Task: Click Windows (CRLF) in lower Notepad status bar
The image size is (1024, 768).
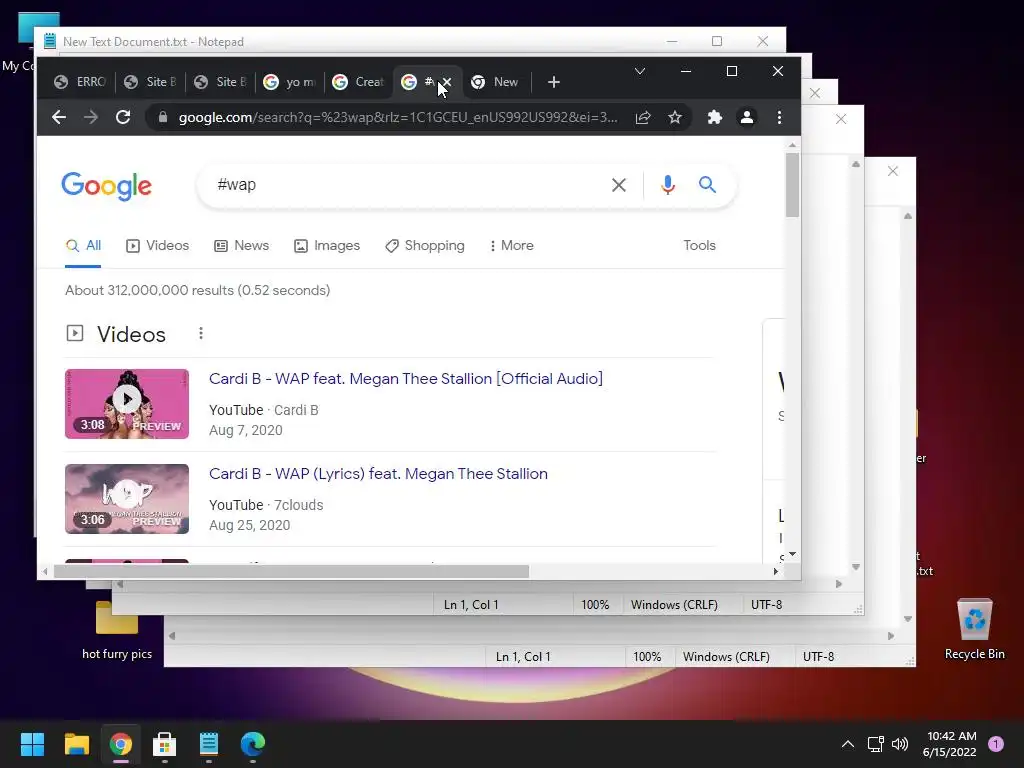Action: click(x=726, y=657)
